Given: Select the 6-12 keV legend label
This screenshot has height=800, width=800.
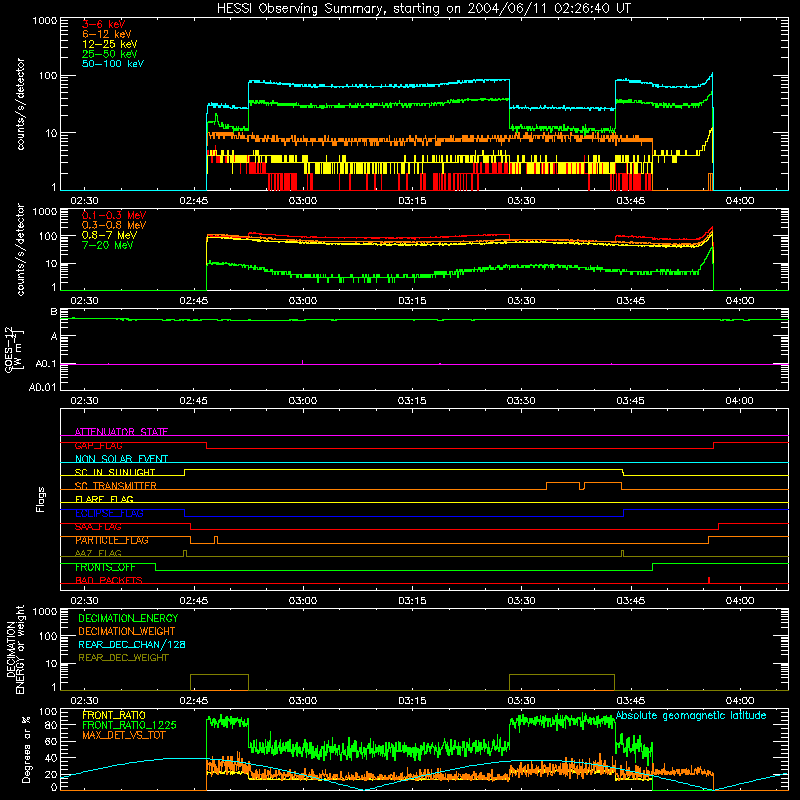Looking at the screenshot, I should [107, 34].
